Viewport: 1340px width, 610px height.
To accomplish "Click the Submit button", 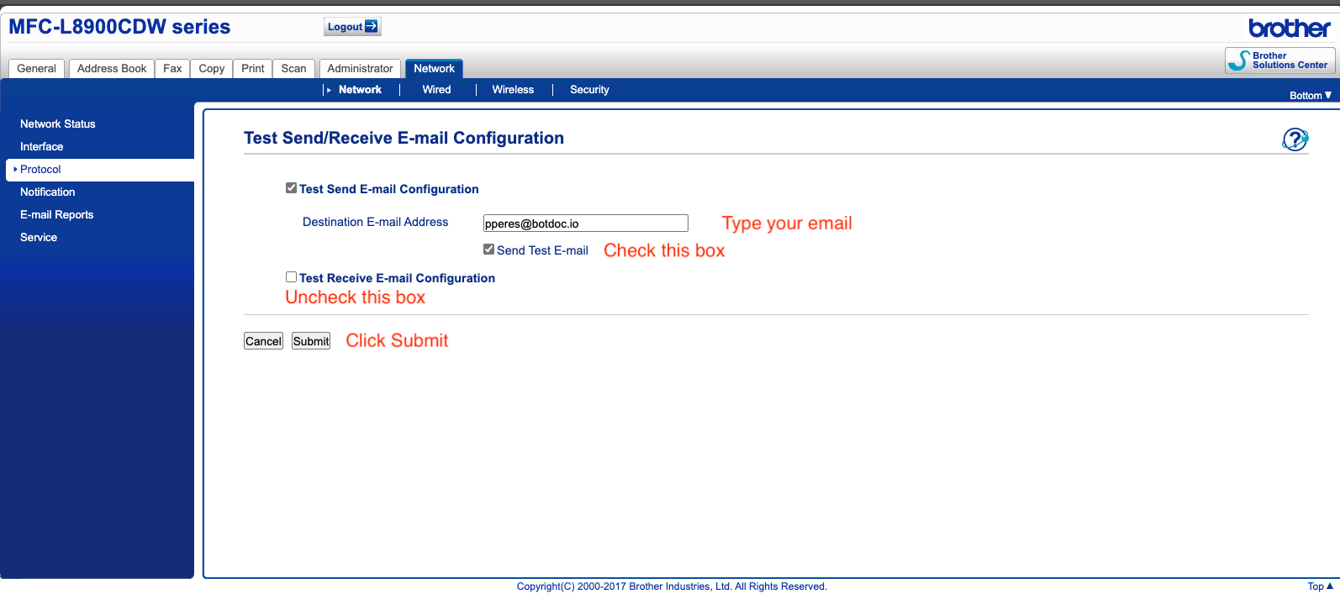I will pyautogui.click(x=311, y=341).
